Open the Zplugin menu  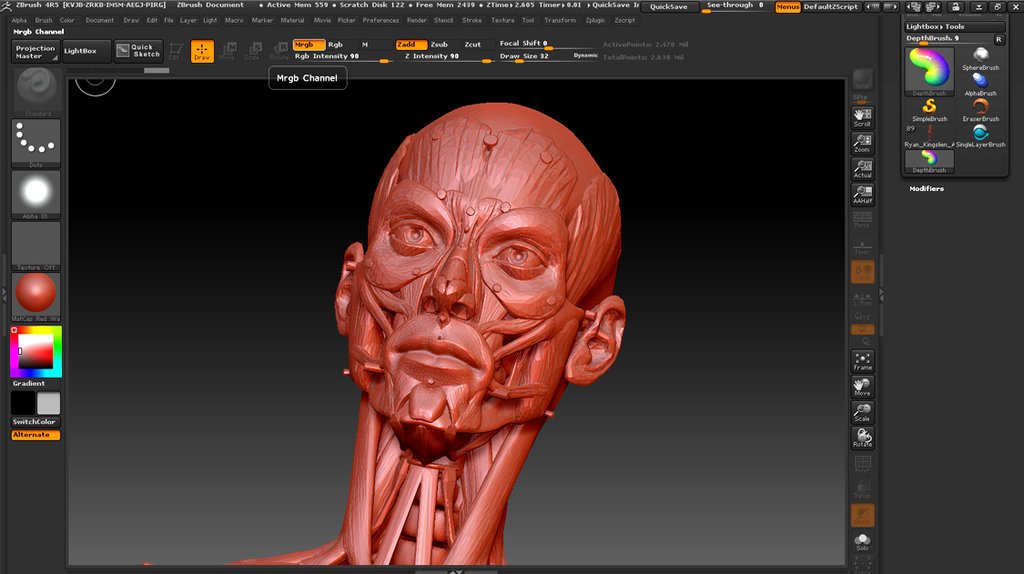[595, 20]
